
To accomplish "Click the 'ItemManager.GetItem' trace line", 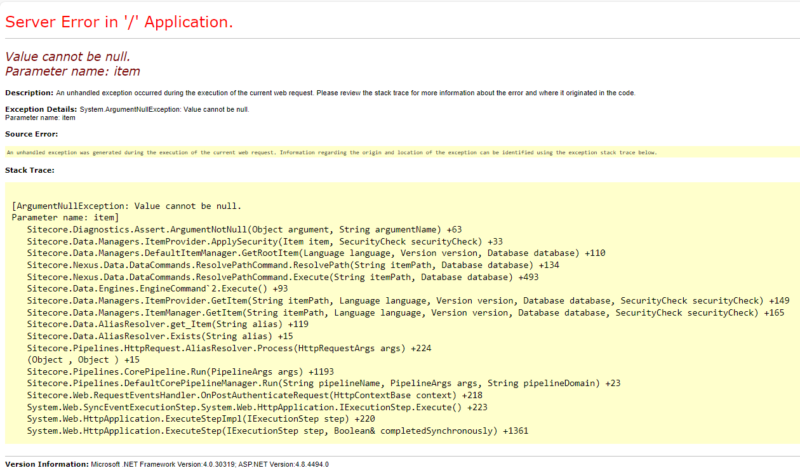I will [406, 312].
